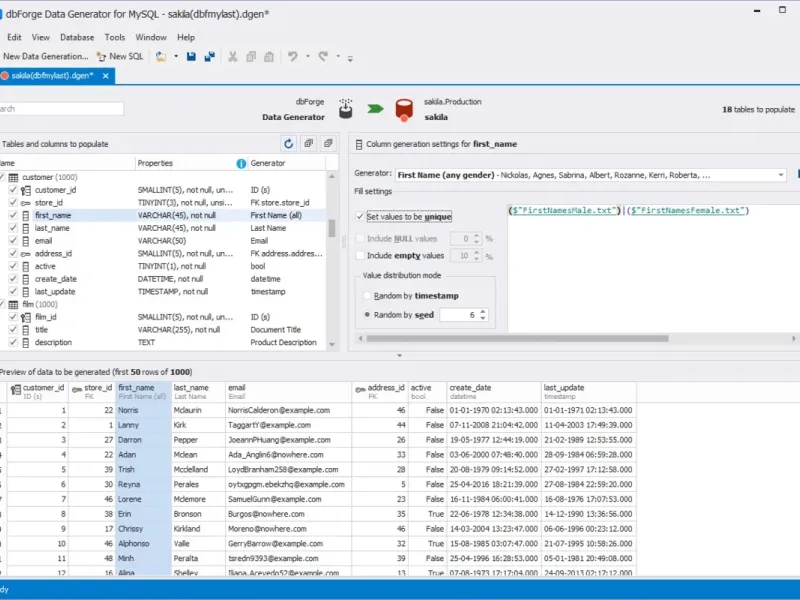Select the Random by timestamp option
Screen dimensions: 800x600
coord(367,296)
